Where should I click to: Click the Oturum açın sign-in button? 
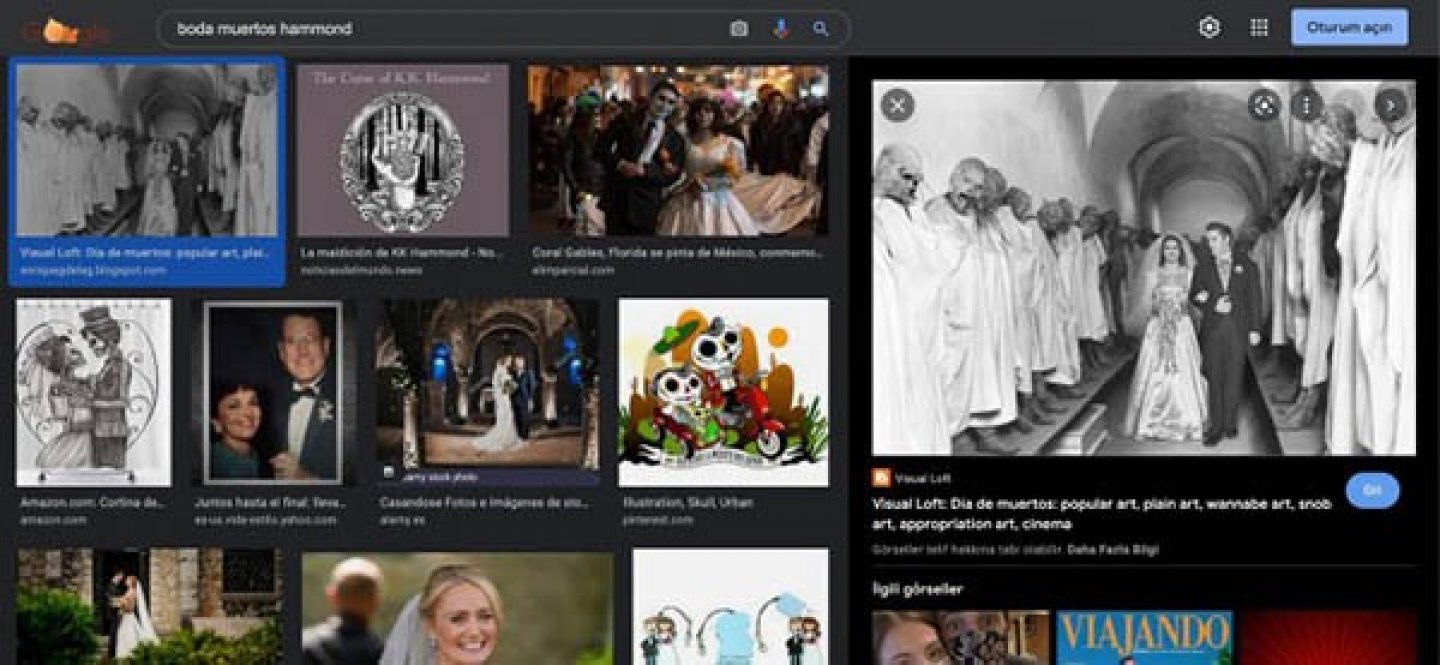(x=1348, y=28)
